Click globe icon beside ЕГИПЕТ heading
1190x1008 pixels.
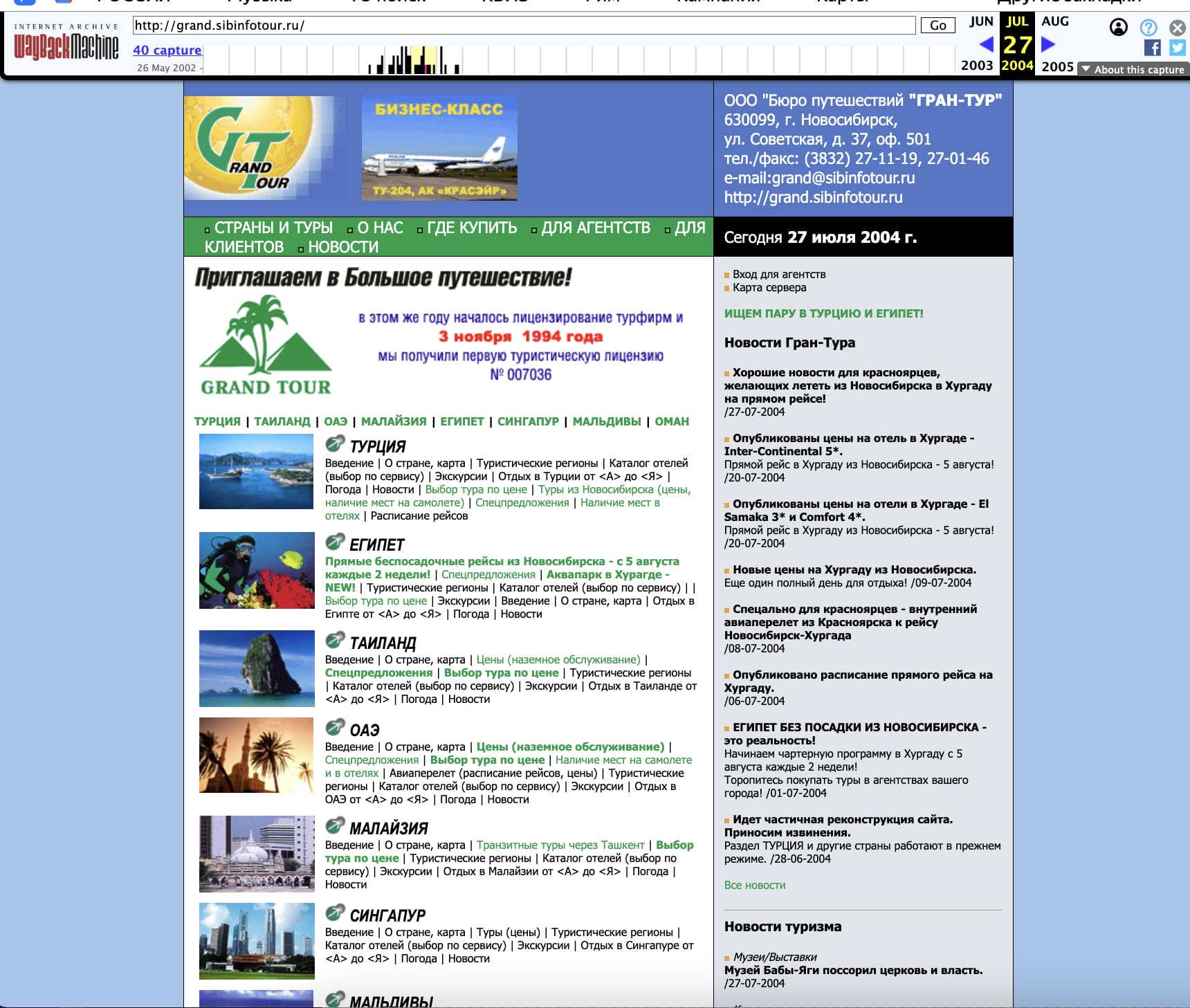coord(335,542)
